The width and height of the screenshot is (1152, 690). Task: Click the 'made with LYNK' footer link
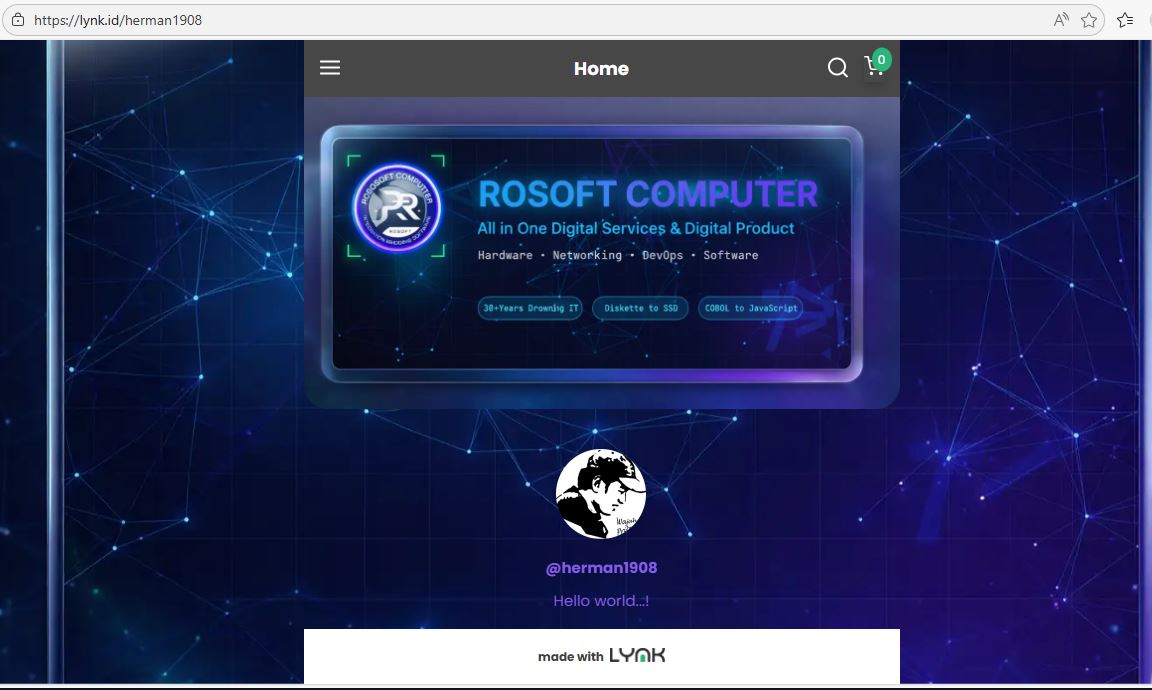[601, 655]
